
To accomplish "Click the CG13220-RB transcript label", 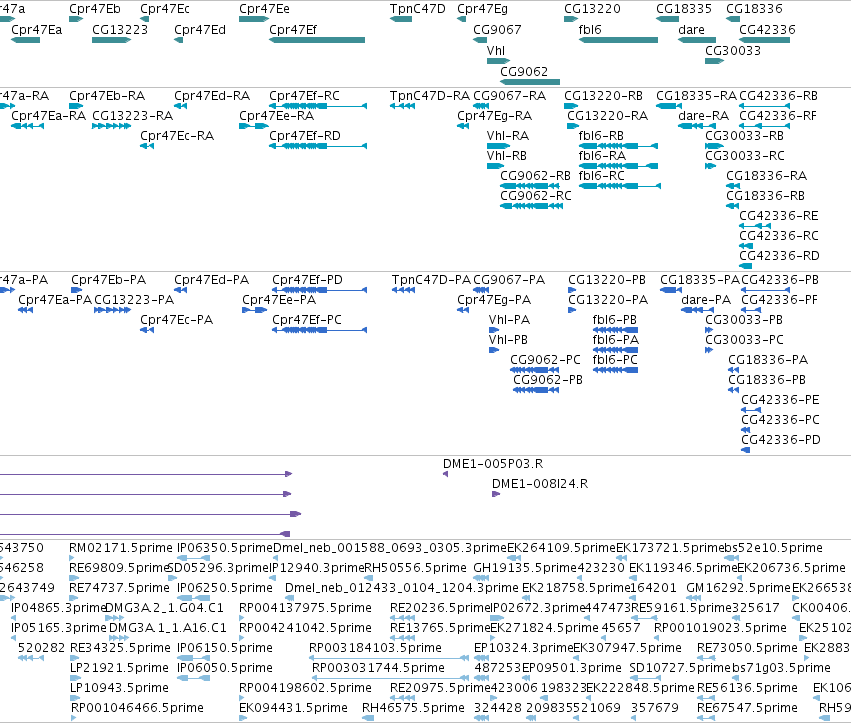I will tap(604, 96).
